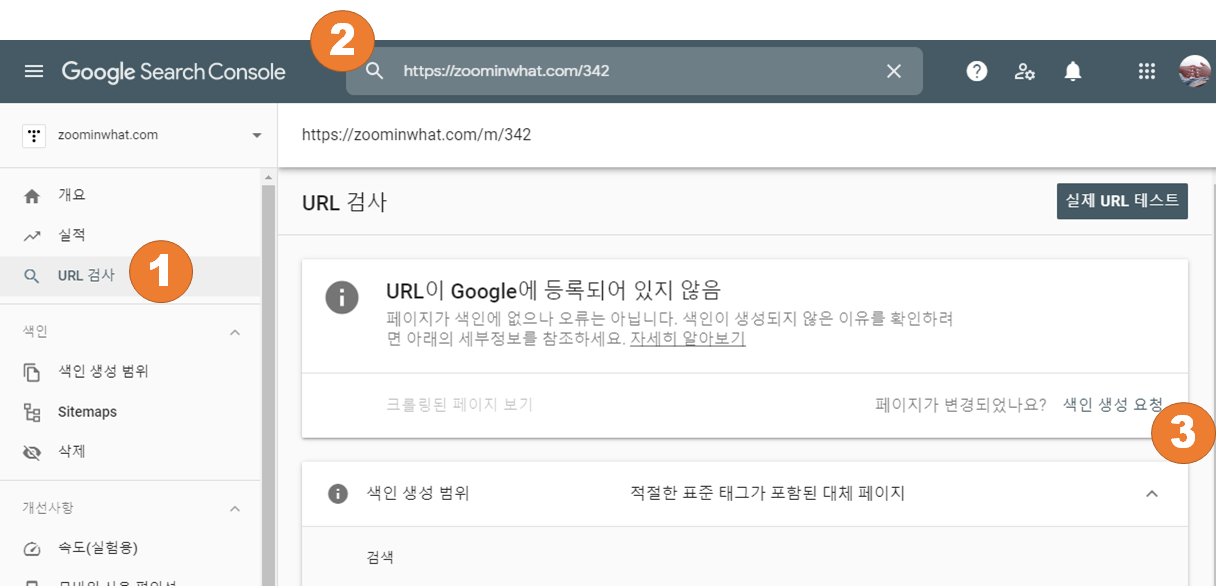Collapse the 색인 생성 범위 detail card
Image resolution: width=1224 pixels, height=586 pixels.
click(x=1152, y=494)
